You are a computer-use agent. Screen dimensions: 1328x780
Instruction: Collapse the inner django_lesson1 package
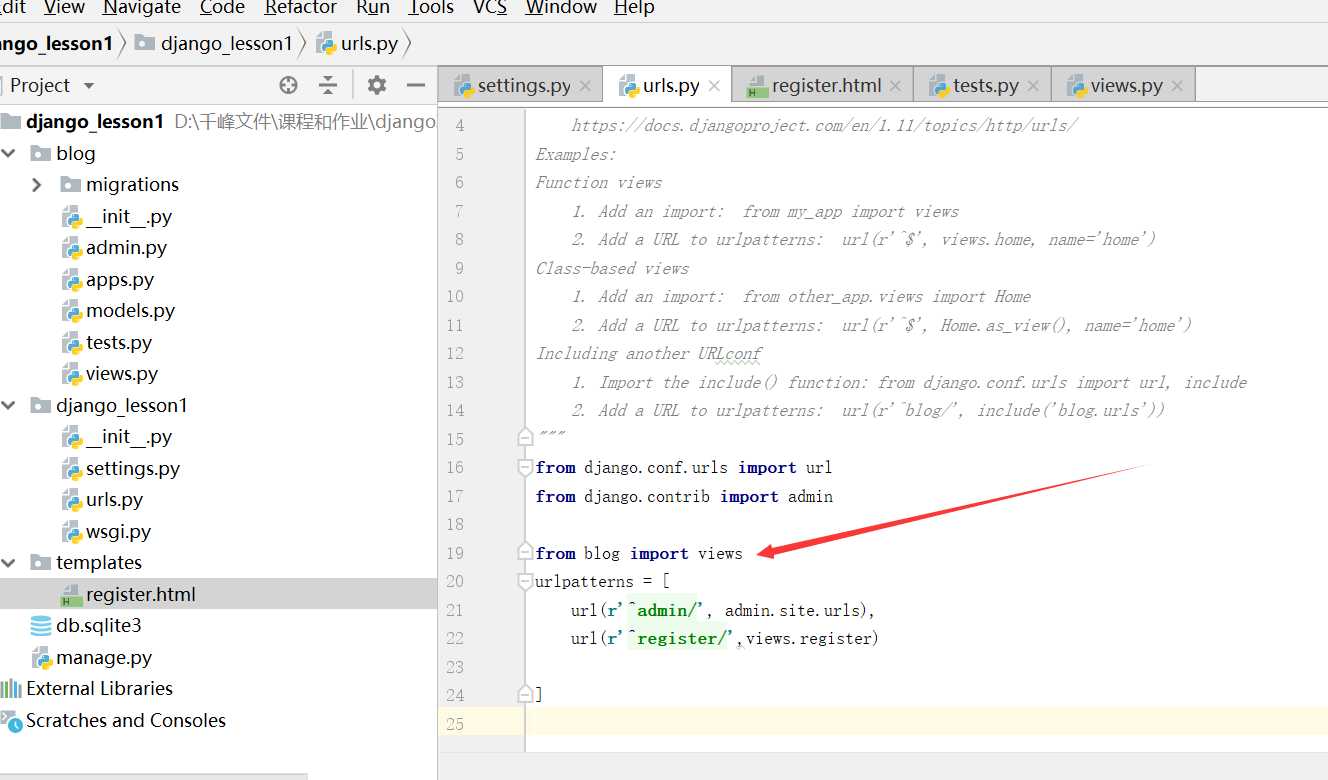point(9,405)
